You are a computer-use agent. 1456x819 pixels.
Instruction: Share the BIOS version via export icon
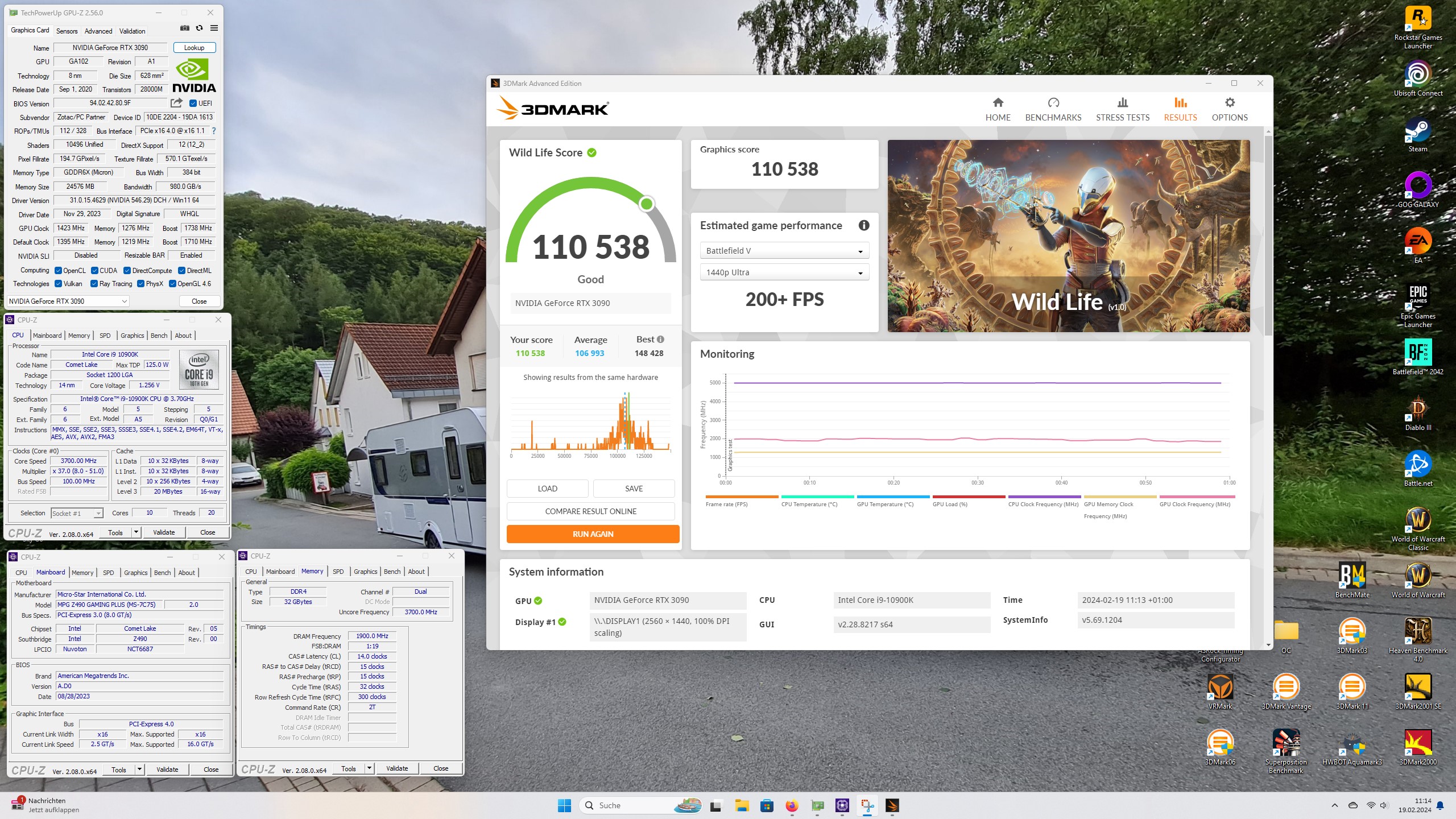tap(176, 103)
